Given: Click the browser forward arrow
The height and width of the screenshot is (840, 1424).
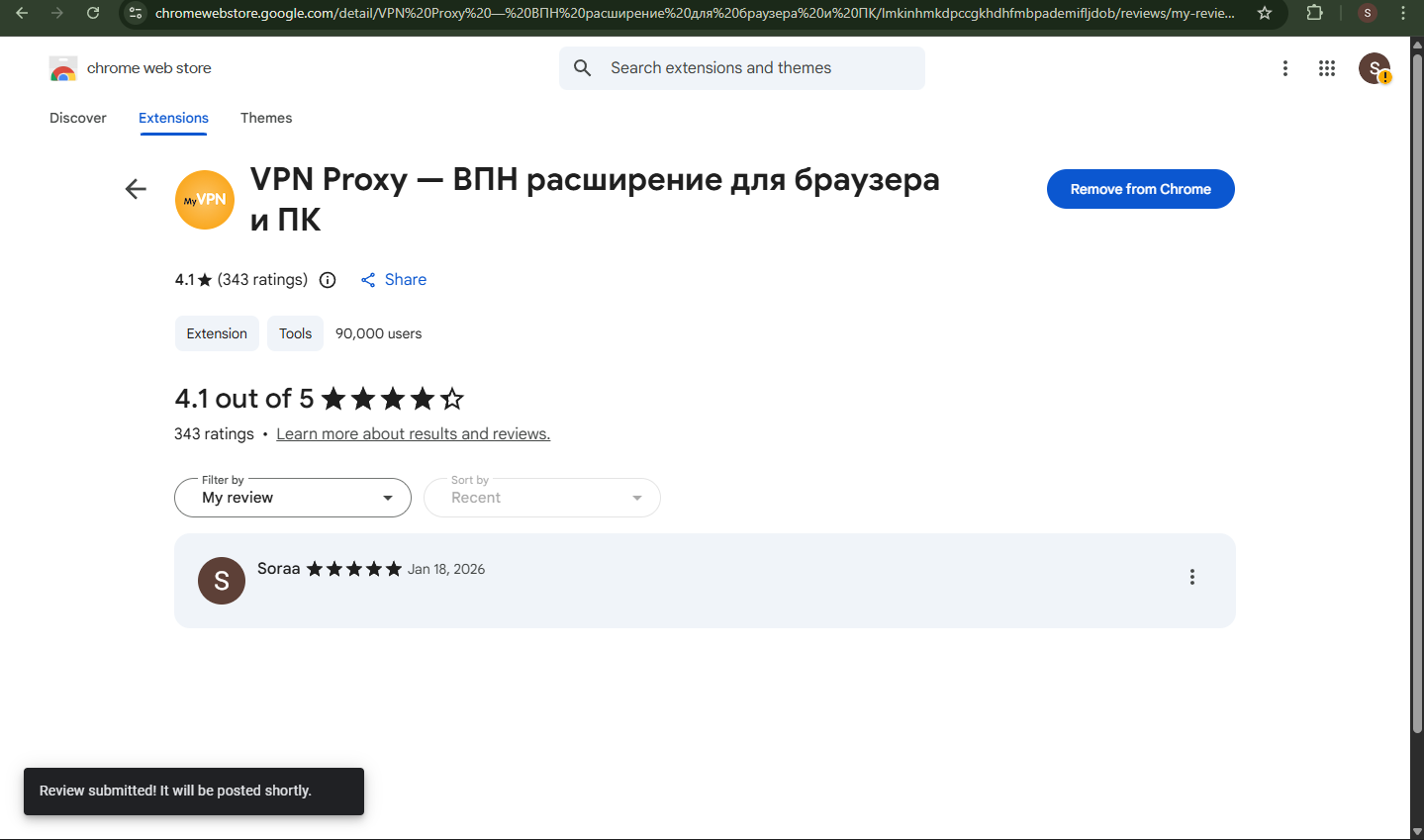Looking at the screenshot, I should pos(57,13).
